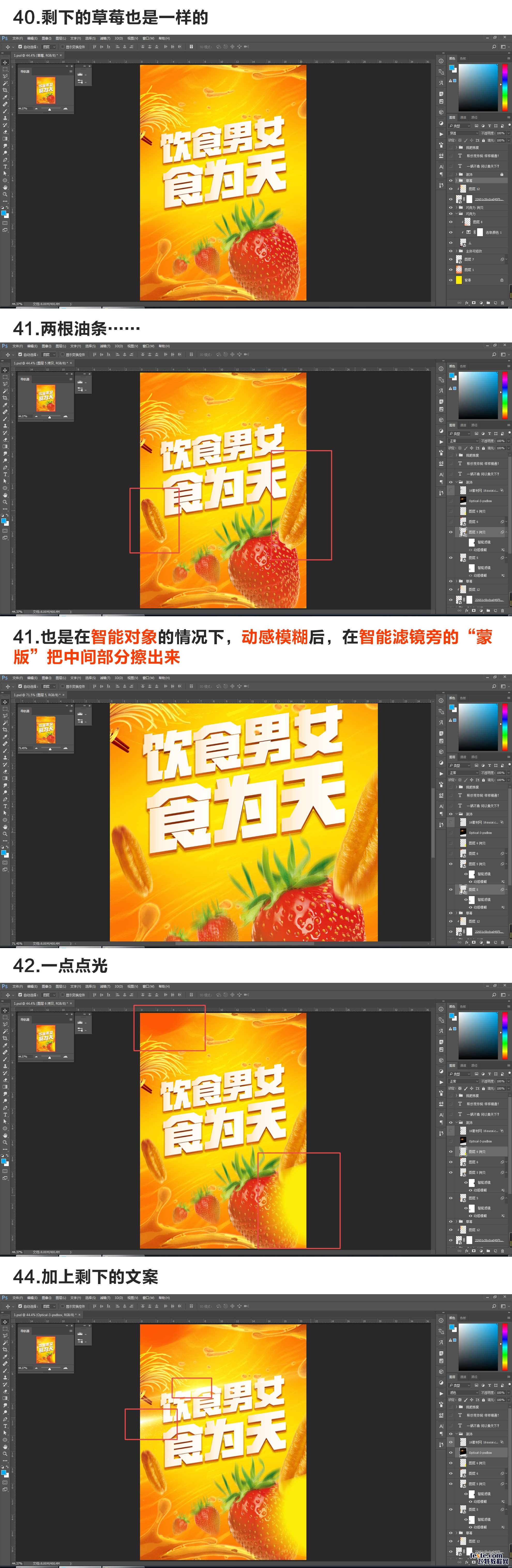Select the Type tool in step 40 screenshot
This screenshot has height=1568, width=512.
5,167
